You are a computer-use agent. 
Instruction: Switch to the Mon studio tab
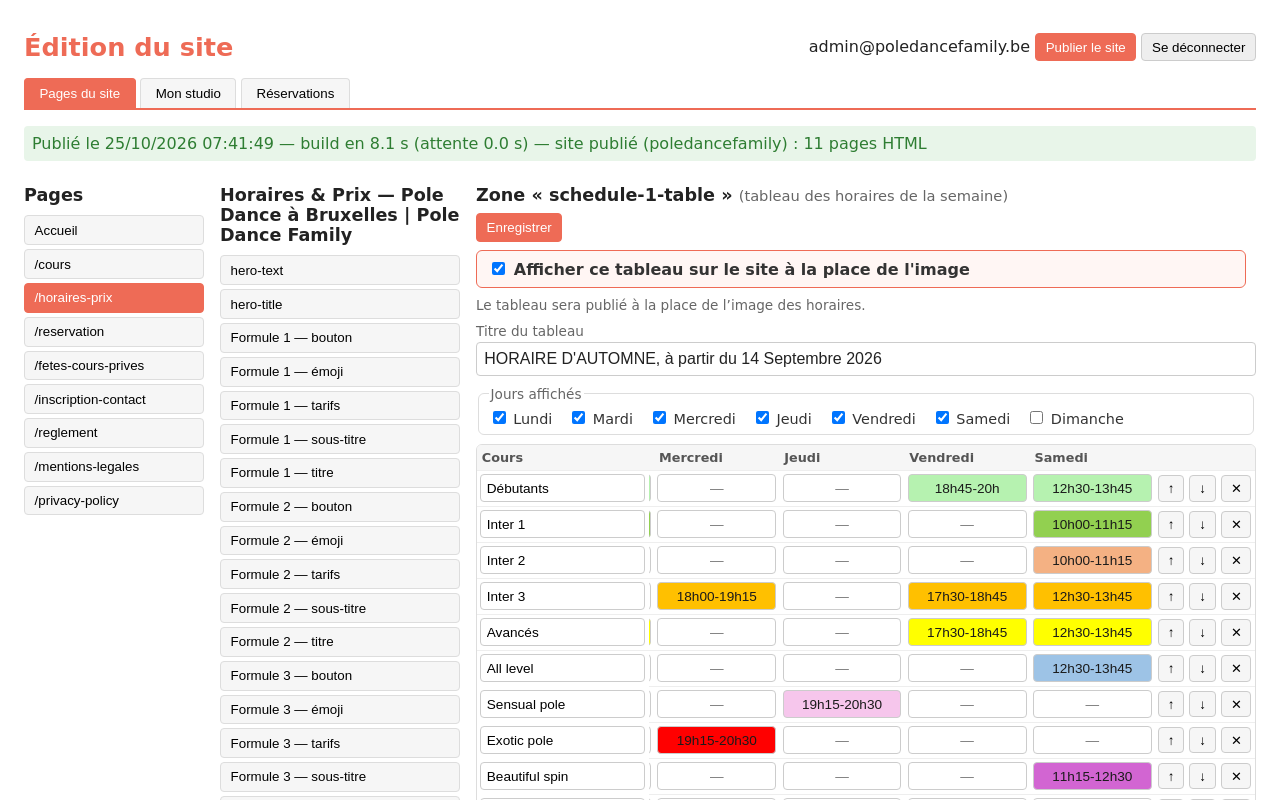(188, 93)
